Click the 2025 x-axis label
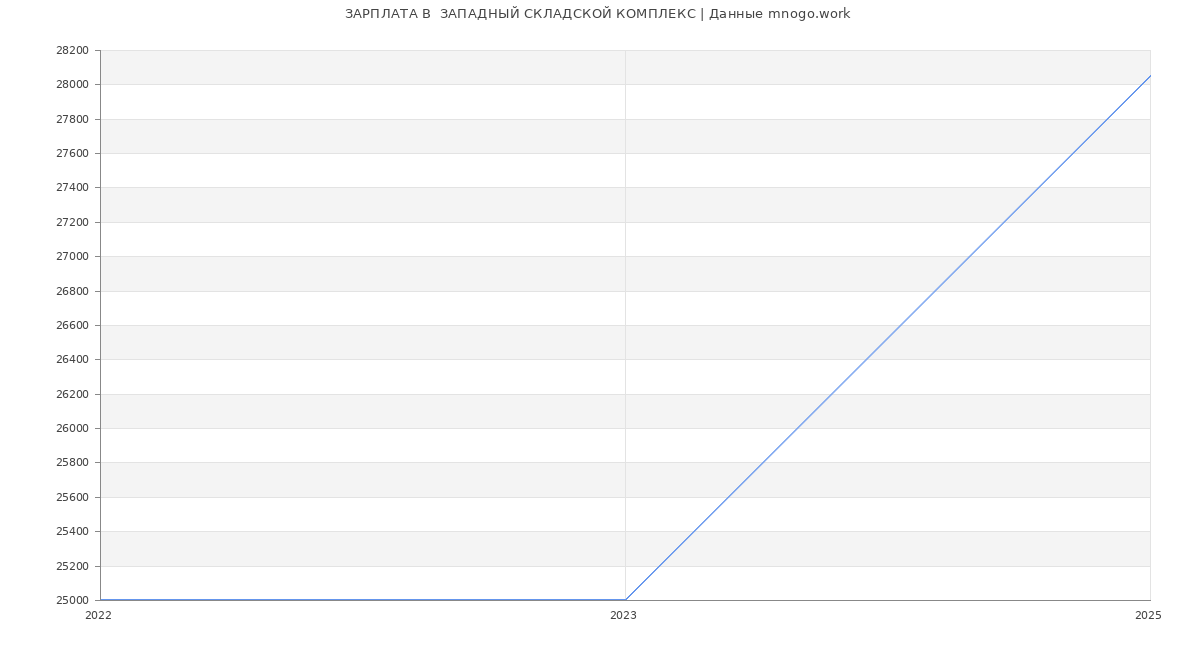Viewport: 1200px width, 650px height. [x=1148, y=616]
